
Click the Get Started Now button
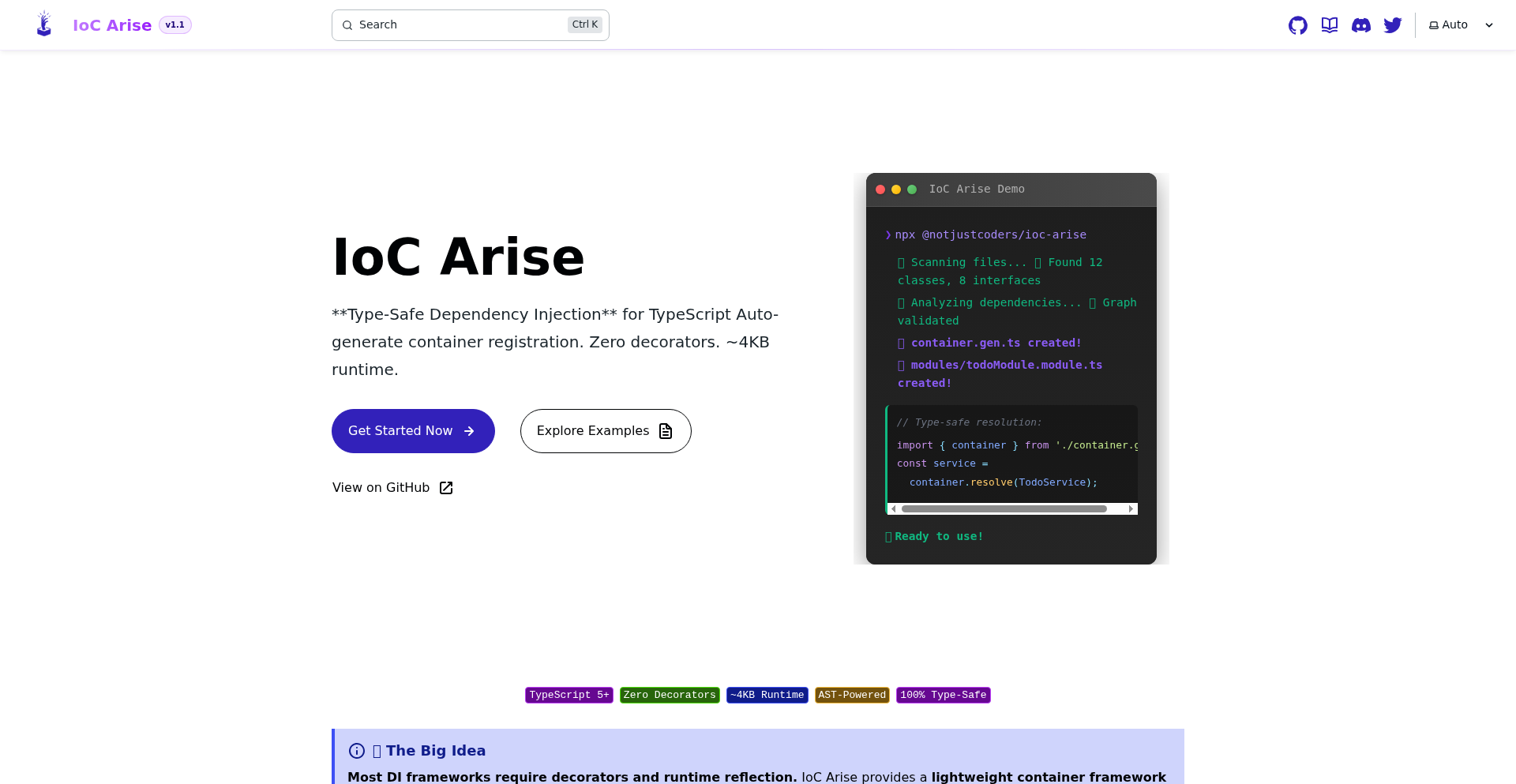(412, 431)
